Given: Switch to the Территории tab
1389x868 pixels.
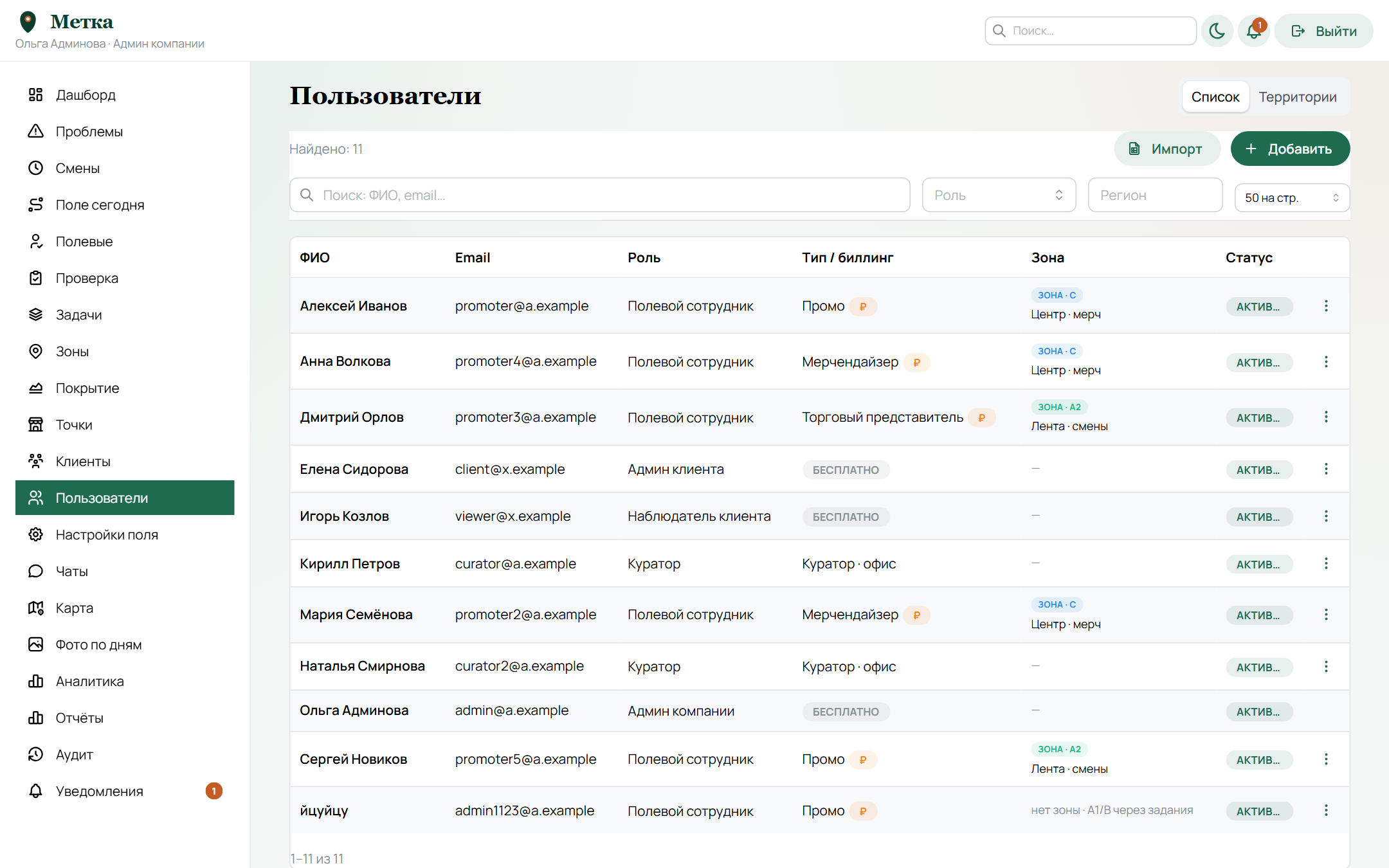Looking at the screenshot, I should (1297, 96).
